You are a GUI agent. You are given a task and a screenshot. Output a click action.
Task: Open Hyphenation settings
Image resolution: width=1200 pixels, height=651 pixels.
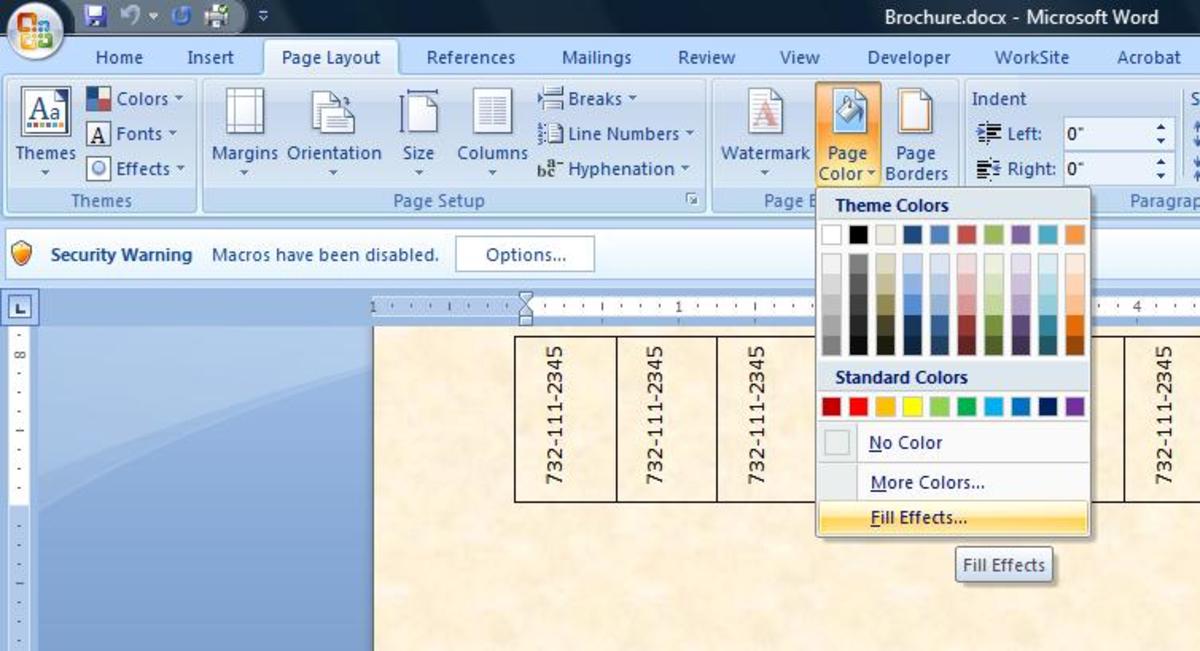[x=598, y=168]
